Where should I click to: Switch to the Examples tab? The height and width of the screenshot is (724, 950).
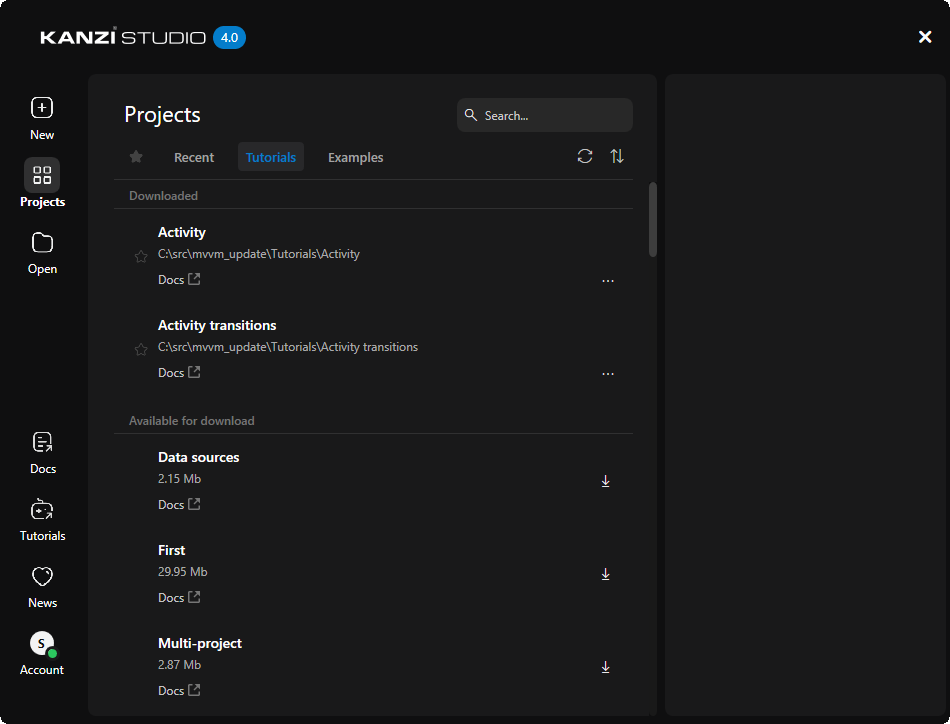click(x=355, y=157)
